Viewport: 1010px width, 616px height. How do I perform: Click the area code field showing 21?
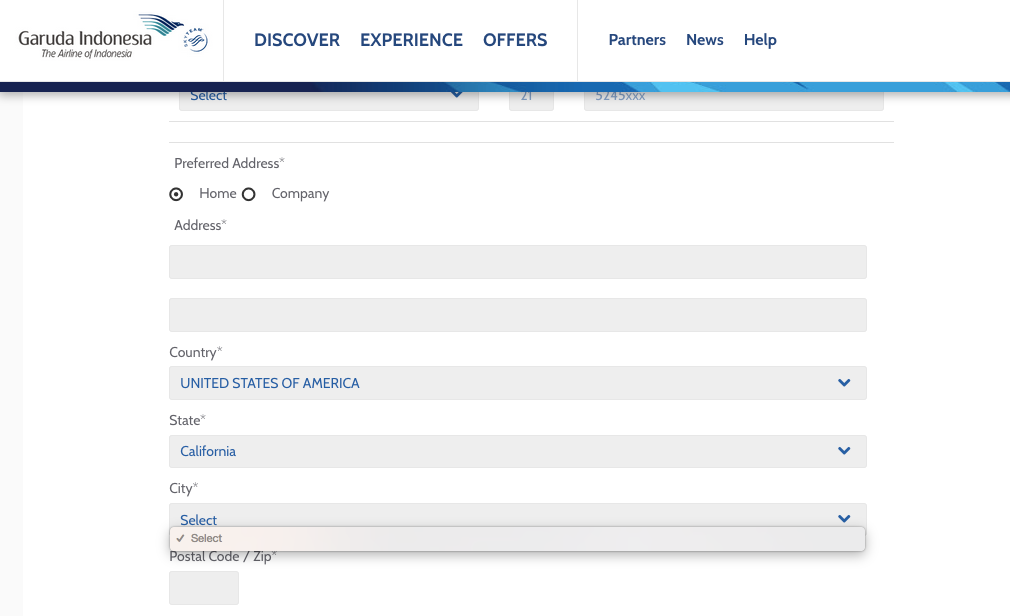pos(531,99)
